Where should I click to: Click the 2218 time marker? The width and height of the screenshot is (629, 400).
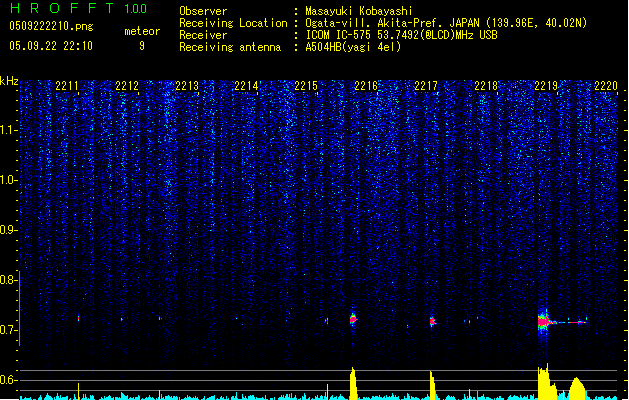coord(486,85)
